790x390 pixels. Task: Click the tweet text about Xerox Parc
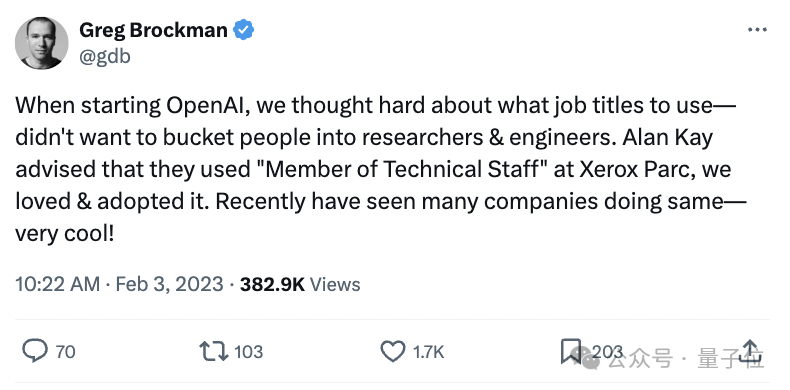(380, 169)
